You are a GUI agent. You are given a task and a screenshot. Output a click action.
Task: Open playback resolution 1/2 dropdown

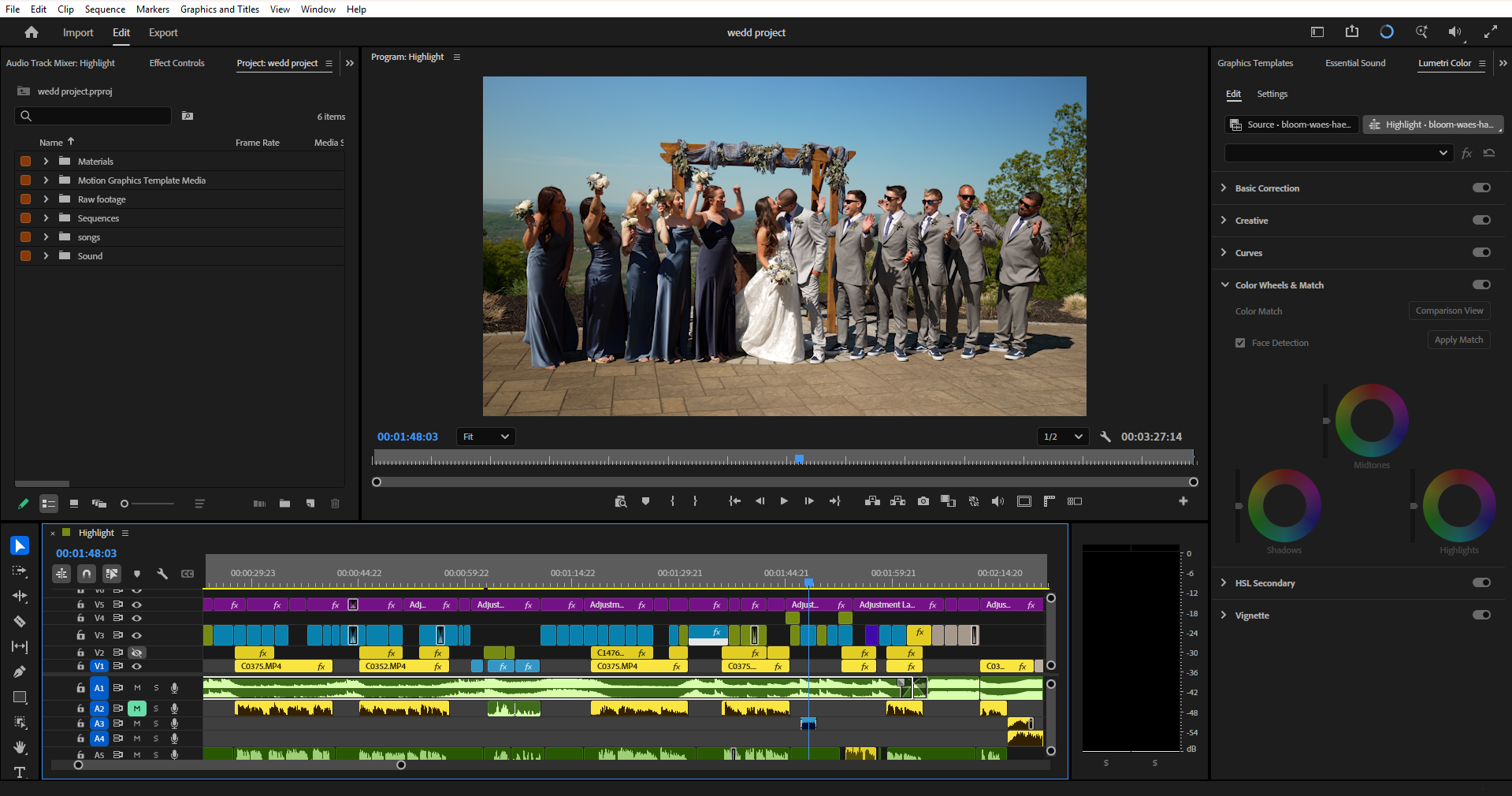coord(1063,437)
